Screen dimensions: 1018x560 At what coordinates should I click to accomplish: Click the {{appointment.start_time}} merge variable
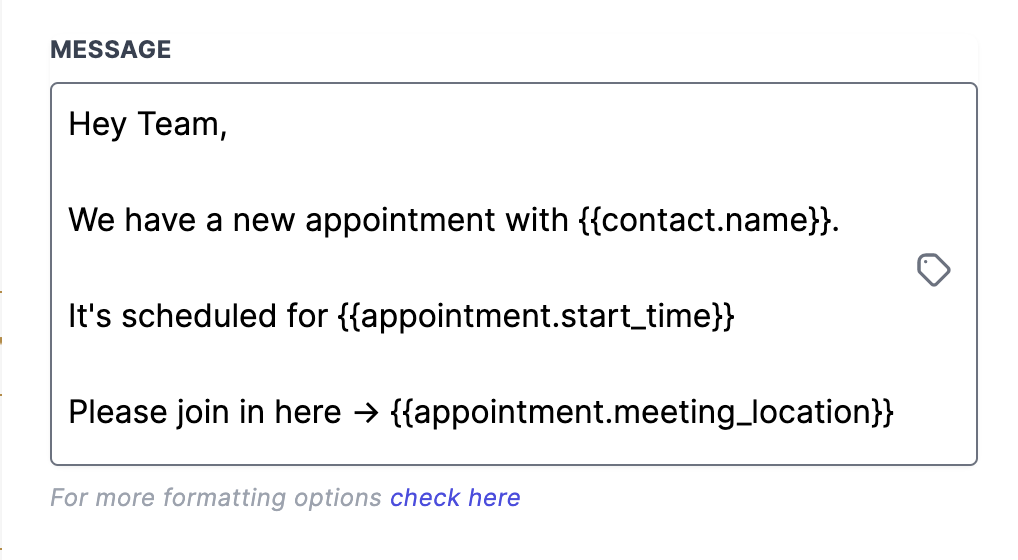click(x=536, y=316)
